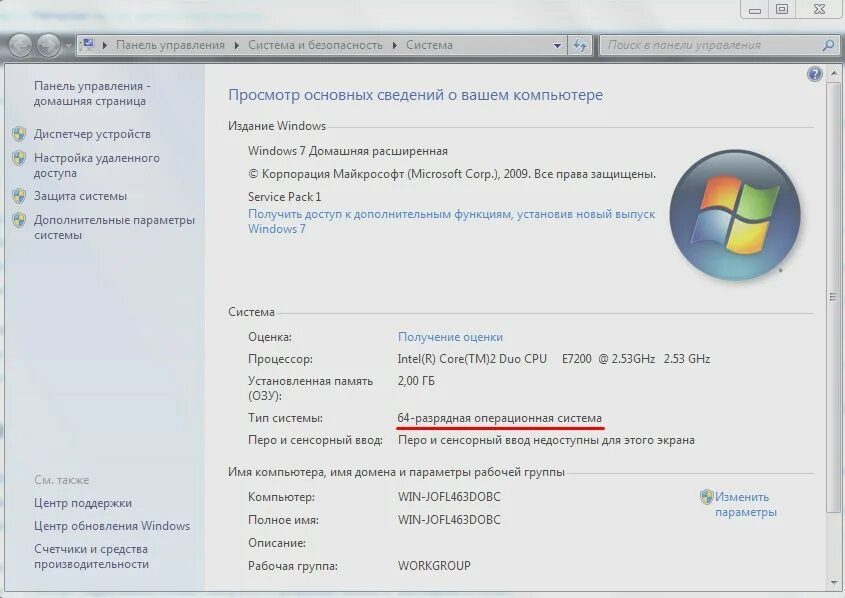
Task: Click the Control Panel icon in address bar
Action: click(x=88, y=45)
